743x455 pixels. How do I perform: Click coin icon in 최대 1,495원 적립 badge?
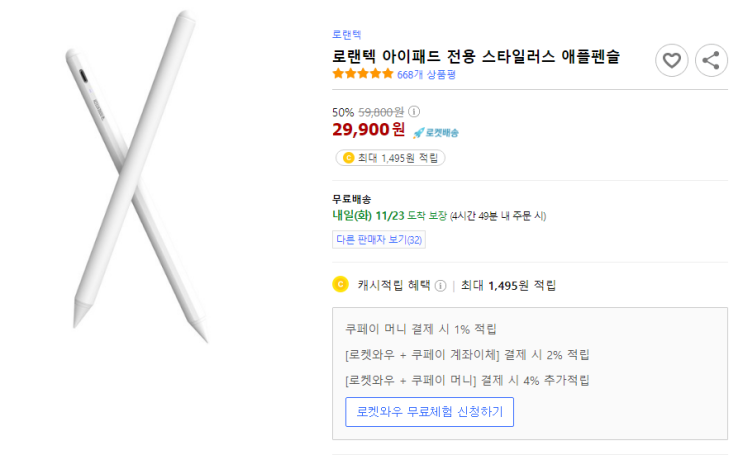(348, 158)
